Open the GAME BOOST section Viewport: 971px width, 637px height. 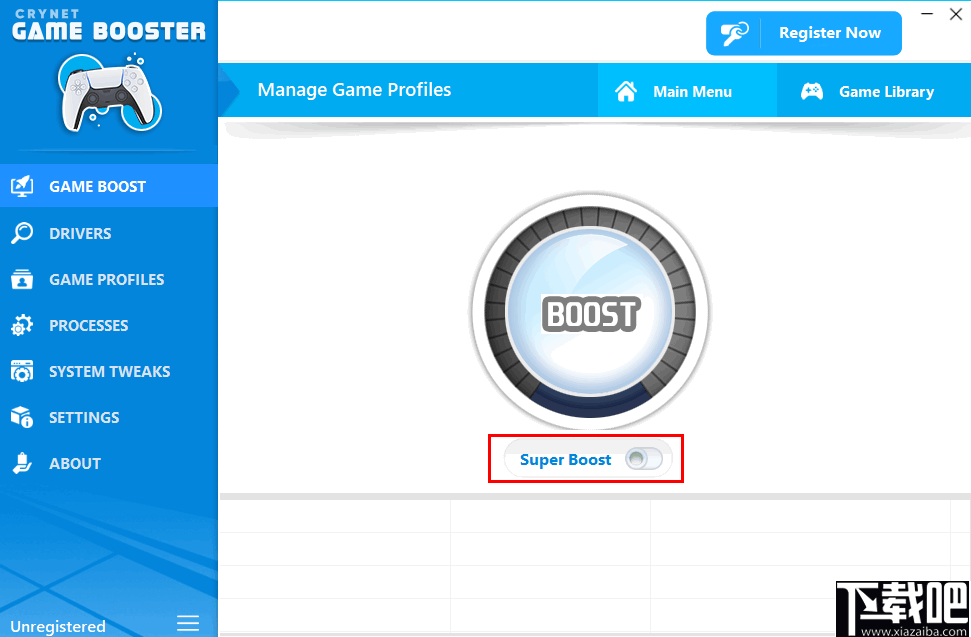point(109,186)
